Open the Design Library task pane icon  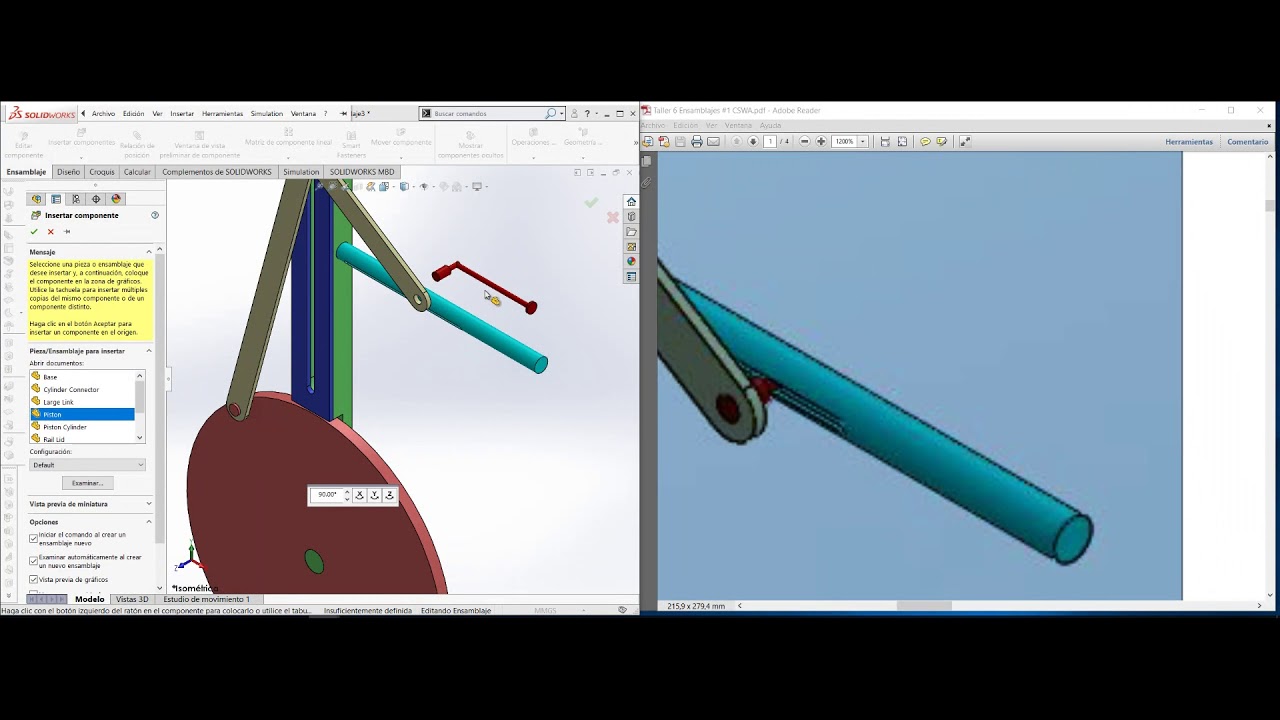coord(631,217)
